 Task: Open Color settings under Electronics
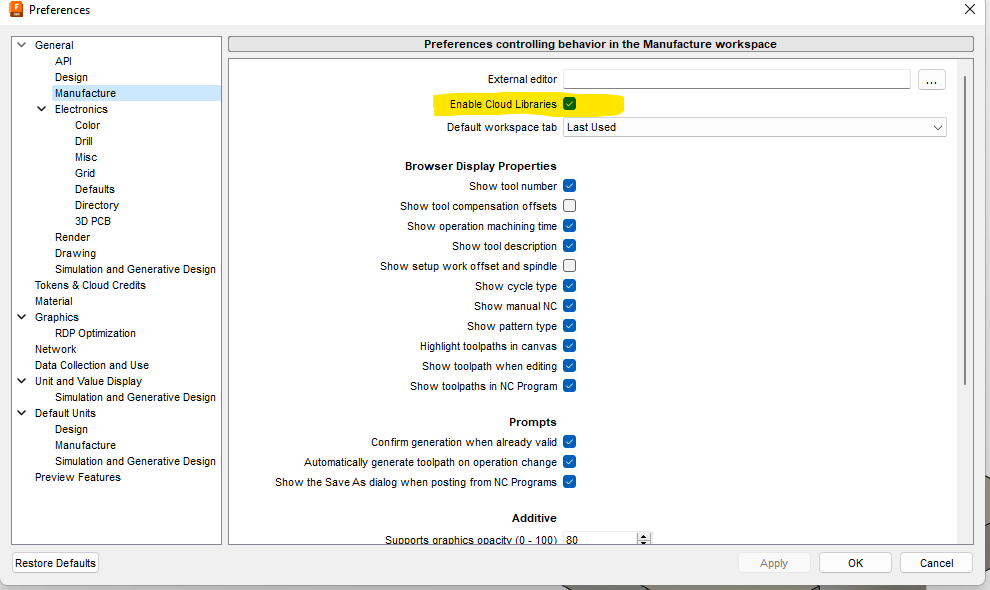click(x=88, y=125)
